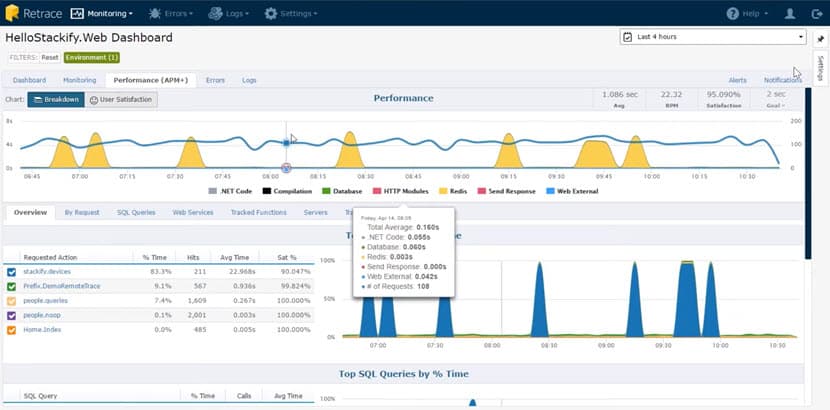Open the people.noop action link
The height and width of the screenshot is (410, 830).
[42, 315]
